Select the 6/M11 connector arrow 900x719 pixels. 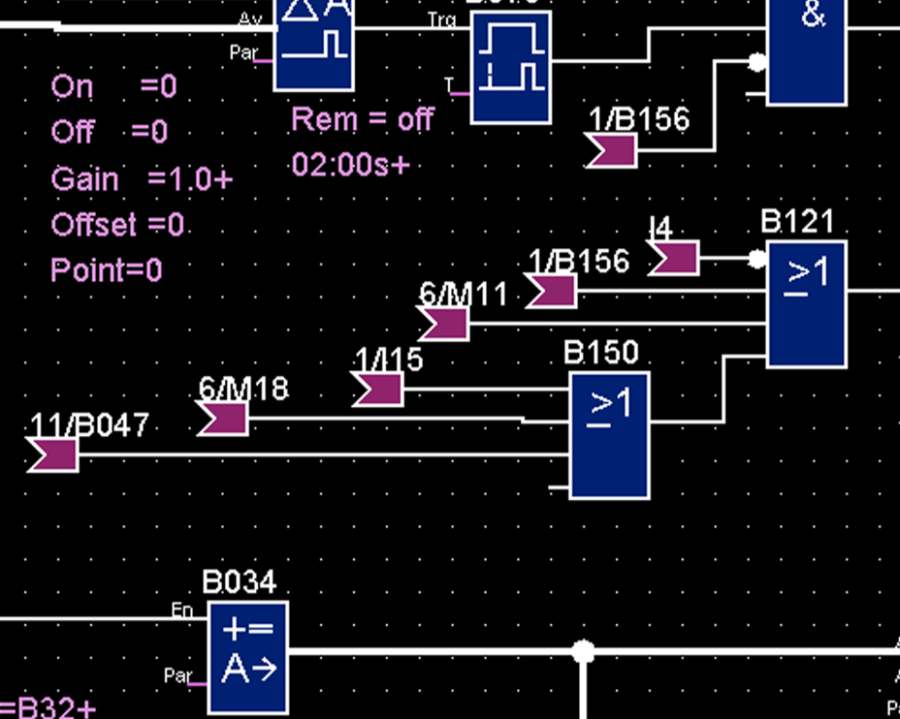click(x=444, y=323)
